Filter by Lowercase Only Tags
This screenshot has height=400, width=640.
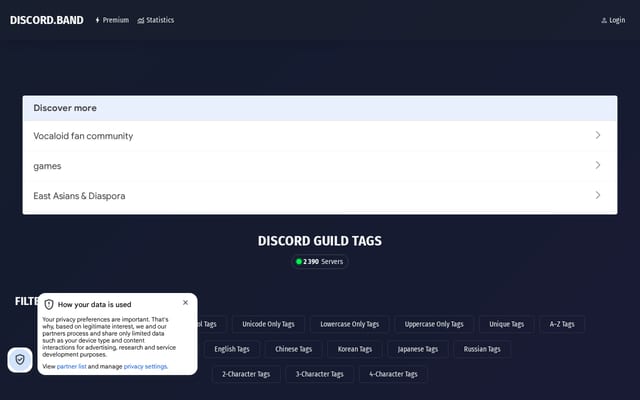pos(349,324)
